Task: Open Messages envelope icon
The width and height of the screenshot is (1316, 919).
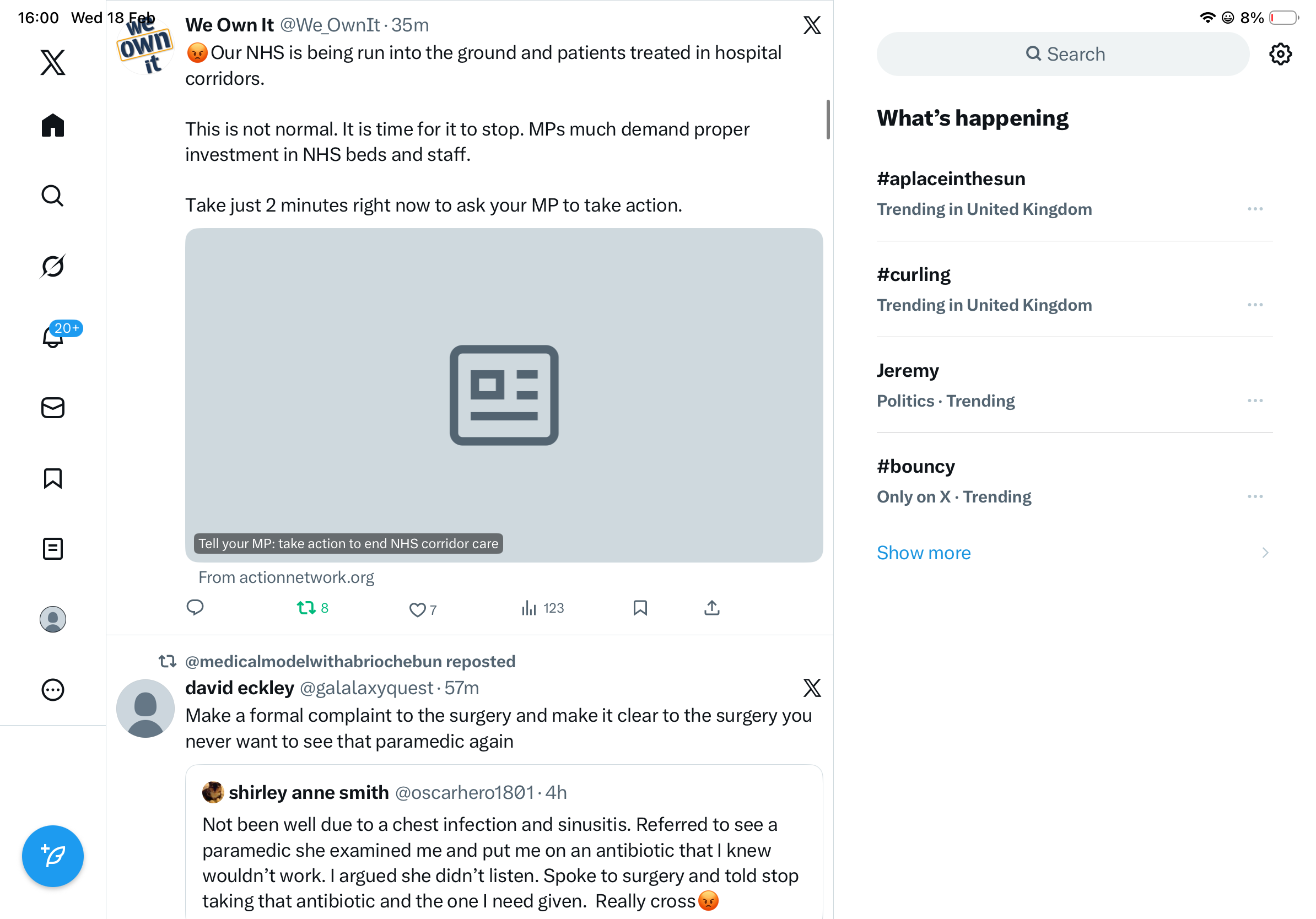Action: [x=53, y=408]
